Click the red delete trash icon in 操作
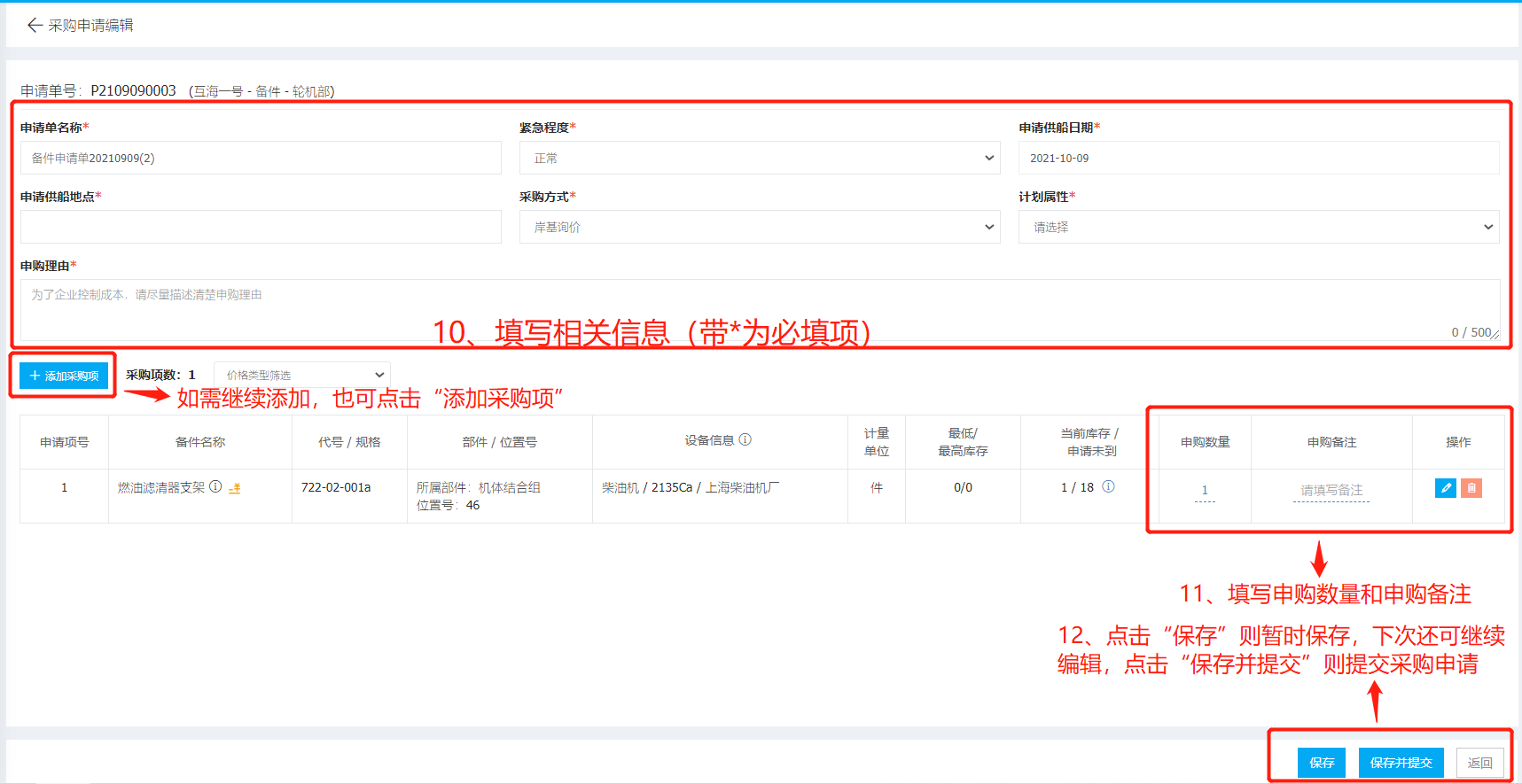This screenshot has width=1522, height=784. point(1471,488)
